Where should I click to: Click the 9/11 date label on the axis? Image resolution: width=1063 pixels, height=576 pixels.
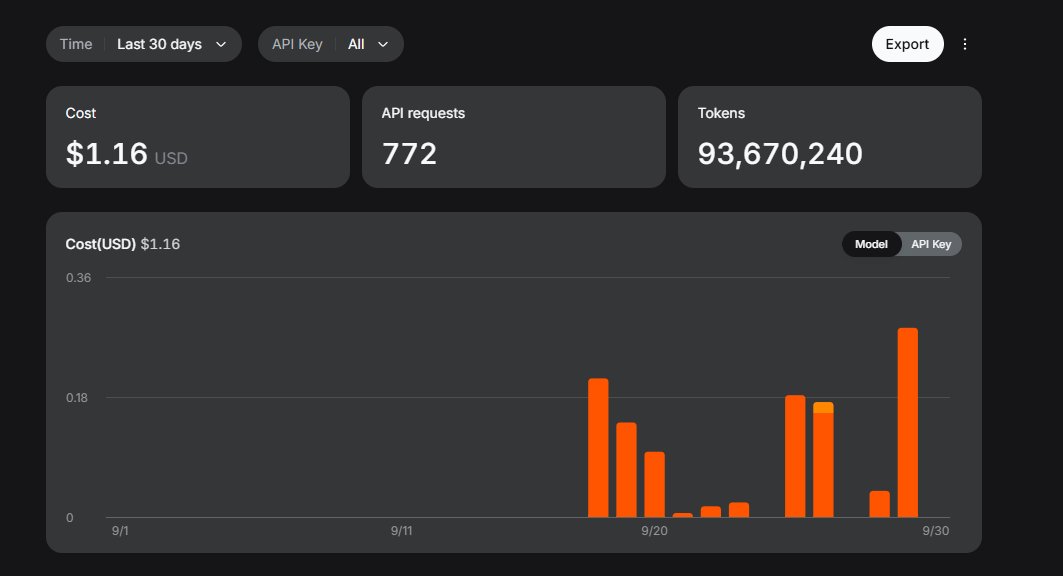pos(401,531)
